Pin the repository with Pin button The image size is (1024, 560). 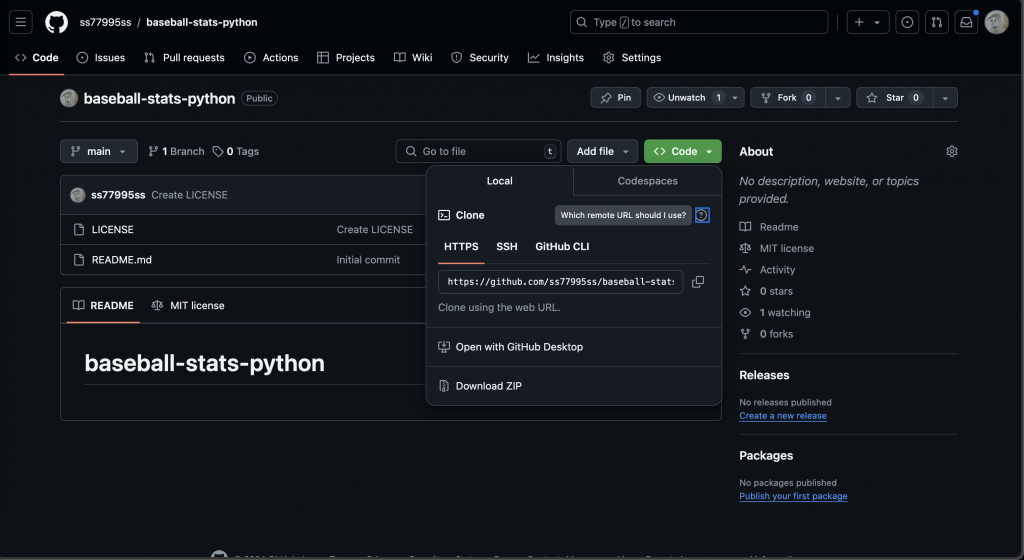tap(616, 98)
